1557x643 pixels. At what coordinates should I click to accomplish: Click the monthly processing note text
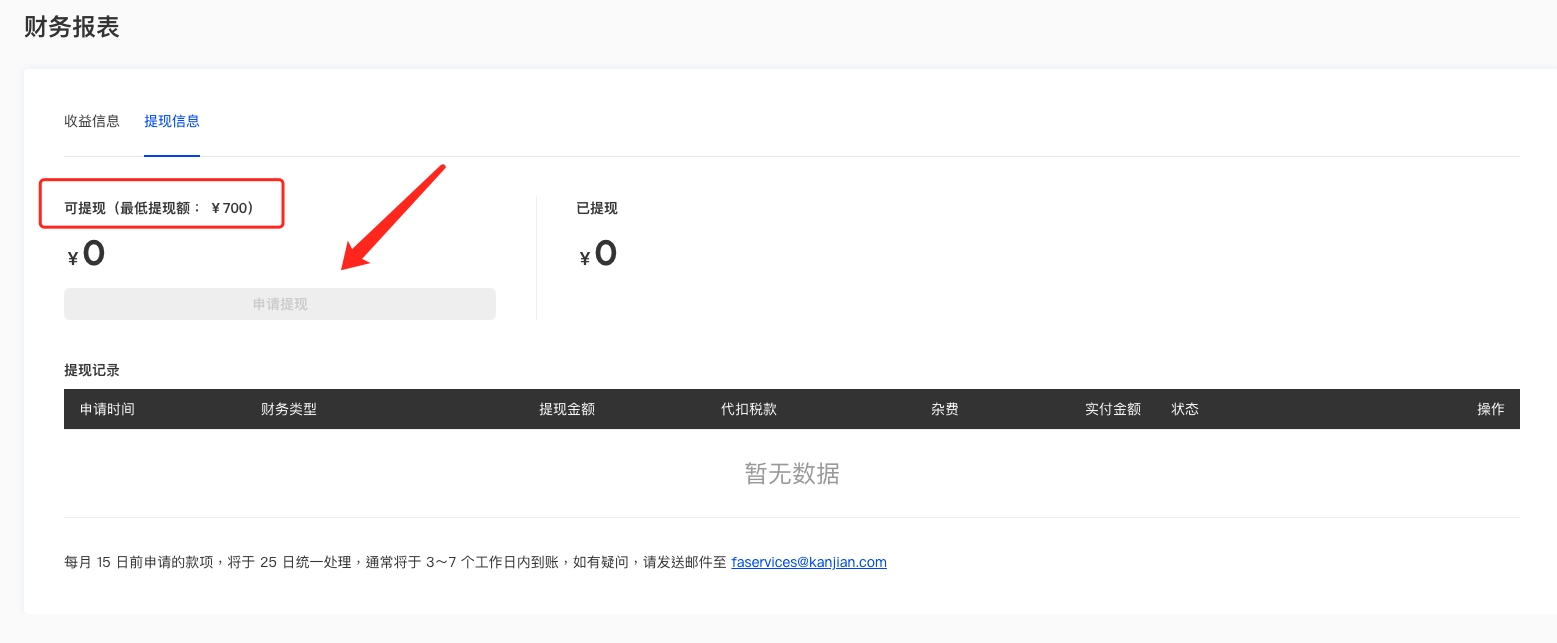395,562
